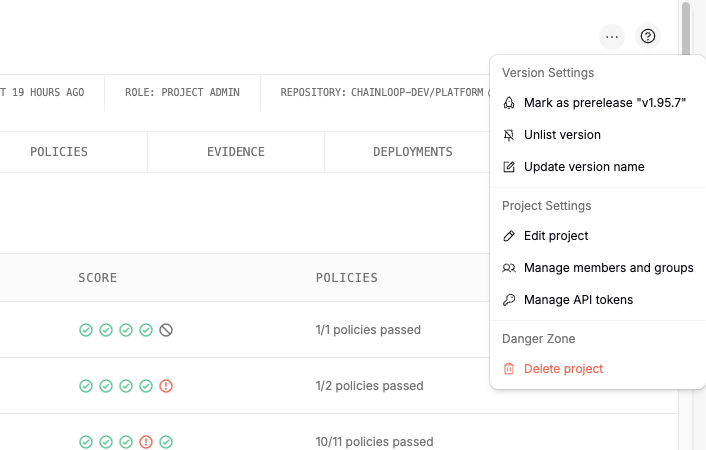This screenshot has width=706, height=450.
Task: Click the "10/11 policies passed" text
Action: [x=375, y=441]
